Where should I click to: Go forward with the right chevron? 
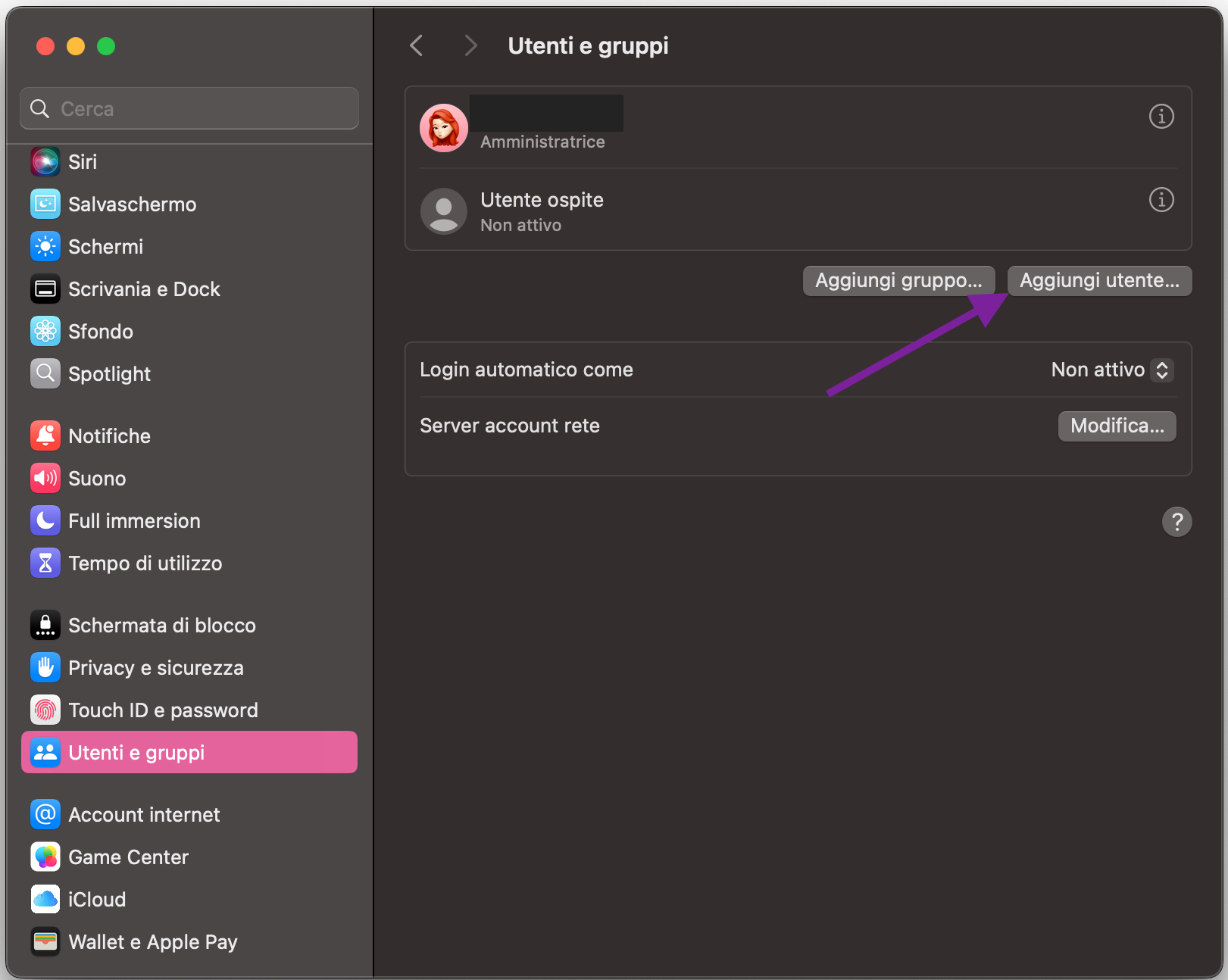pos(470,45)
